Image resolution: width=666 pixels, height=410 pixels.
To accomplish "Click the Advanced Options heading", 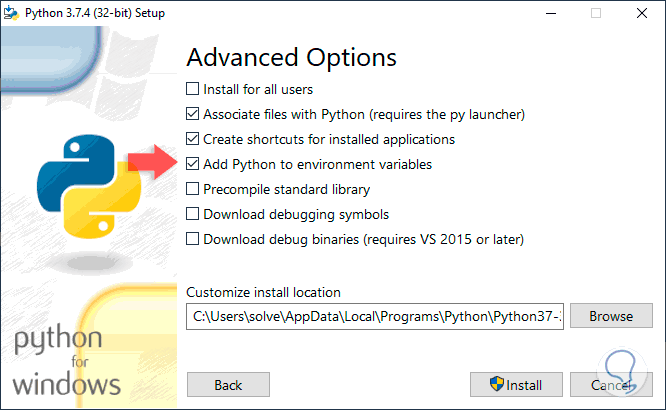I will [x=291, y=57].
